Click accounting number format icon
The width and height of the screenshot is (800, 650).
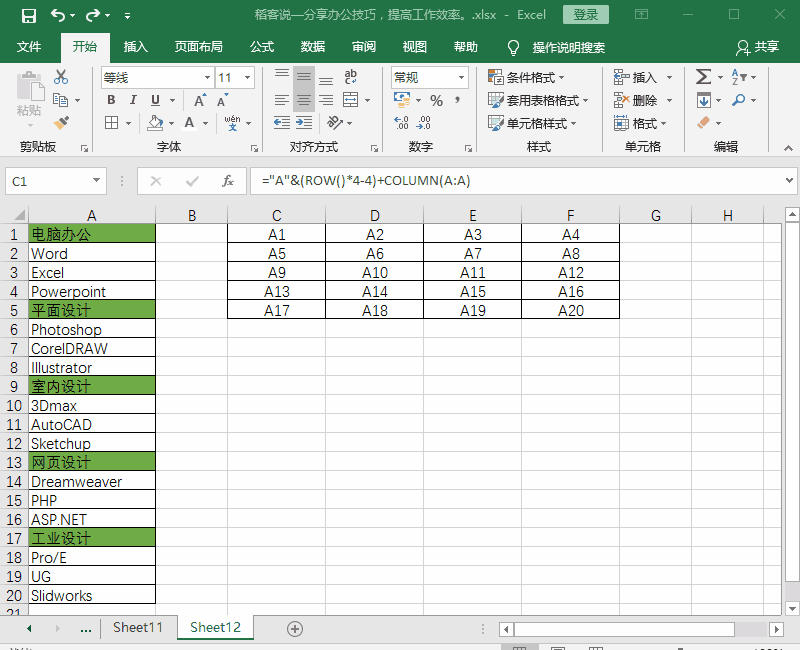tap(402, 100)
